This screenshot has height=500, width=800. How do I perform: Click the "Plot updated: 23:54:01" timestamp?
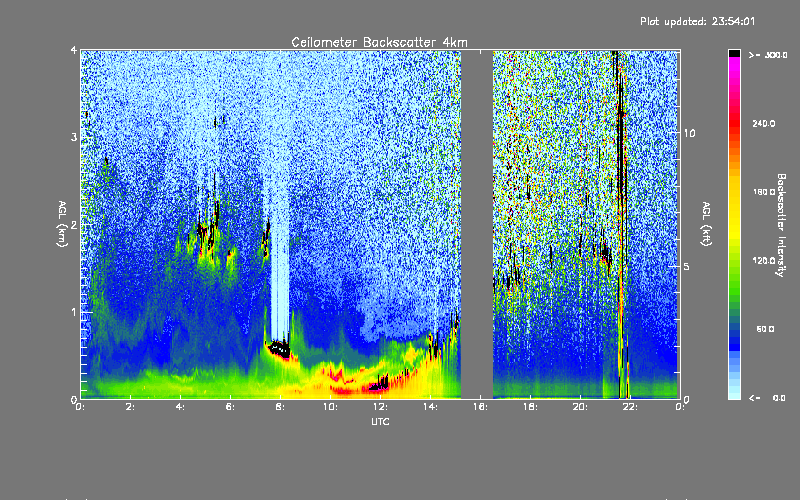[x=697, y=21]
